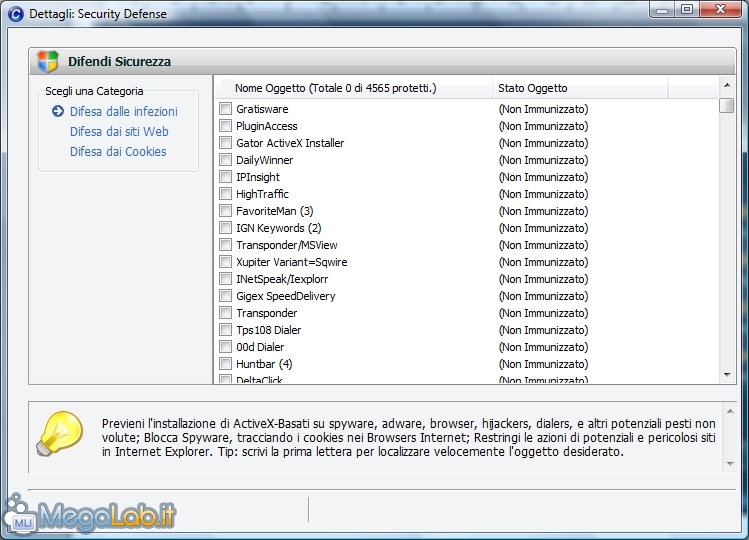Check the Gratisware checkbox

(x=225, y=108)
